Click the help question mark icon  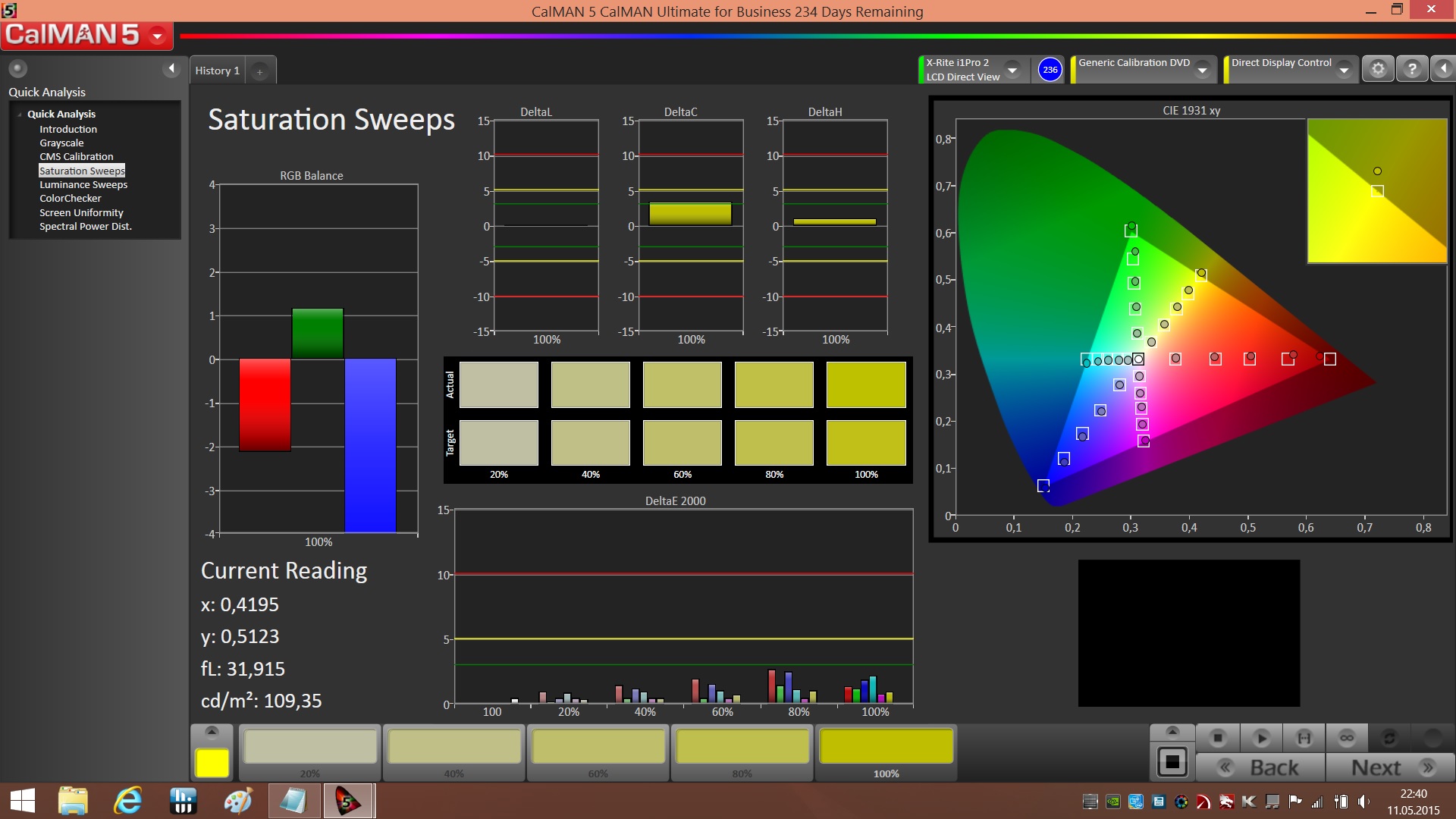[1412, 69]
